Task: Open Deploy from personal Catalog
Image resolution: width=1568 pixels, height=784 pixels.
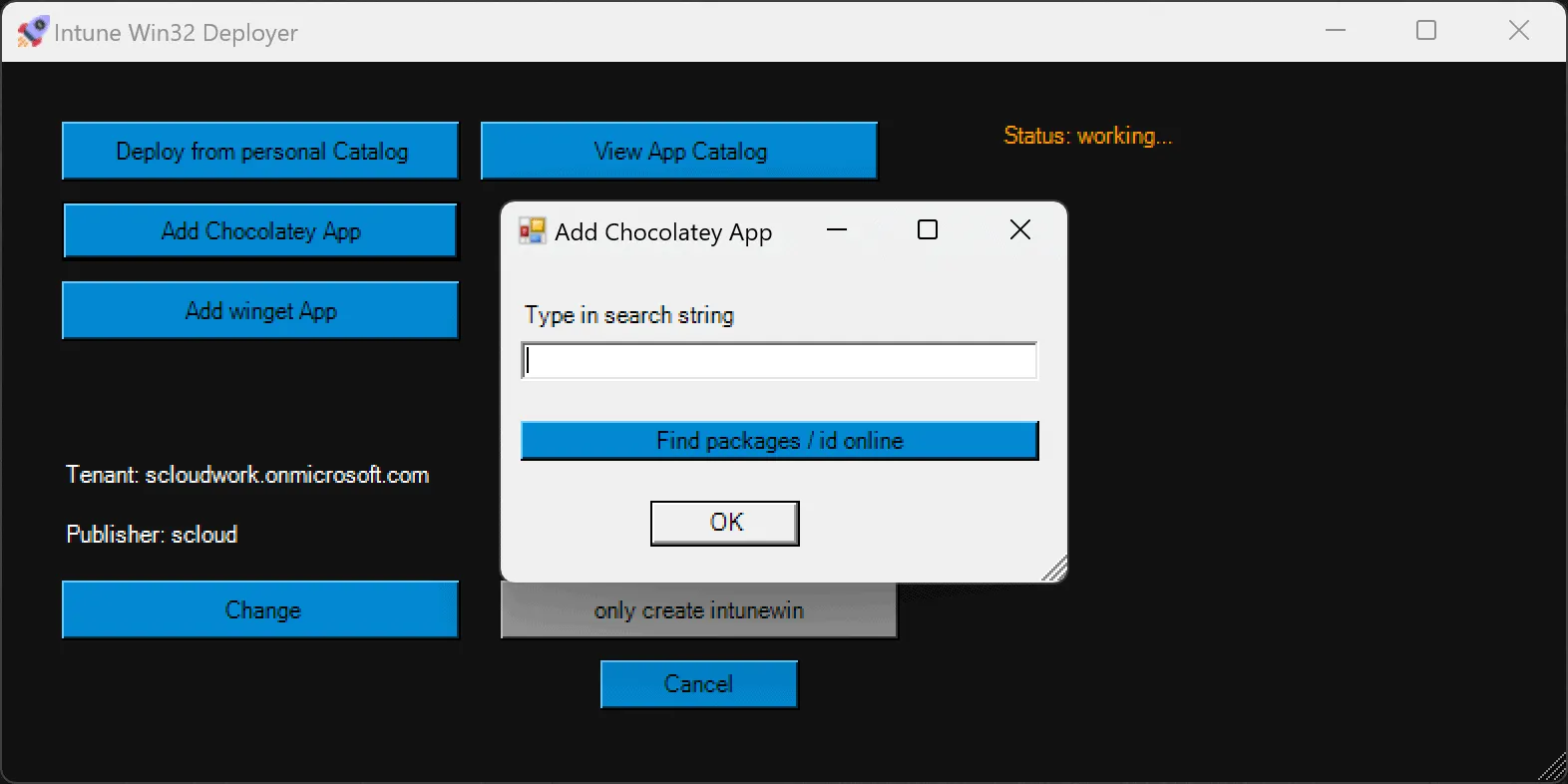Action: pyautogui.click(x=260, y=151)
